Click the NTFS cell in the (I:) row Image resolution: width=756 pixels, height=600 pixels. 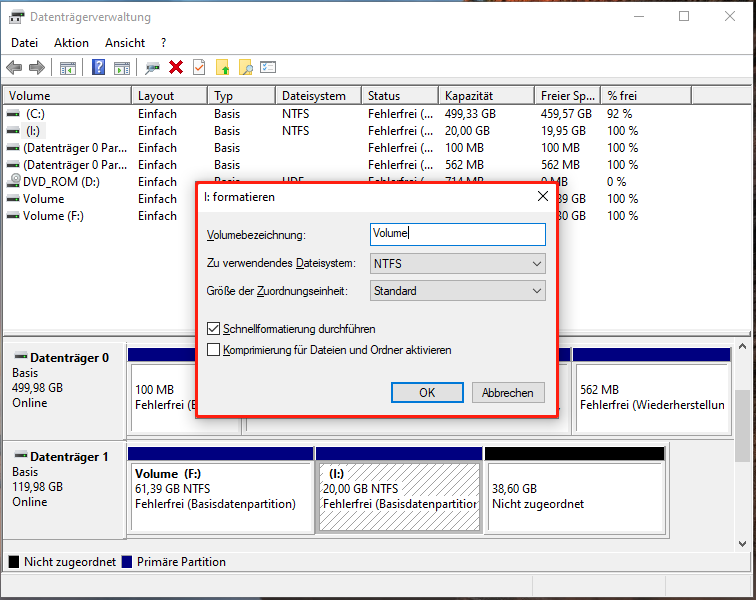pos(296,131)
